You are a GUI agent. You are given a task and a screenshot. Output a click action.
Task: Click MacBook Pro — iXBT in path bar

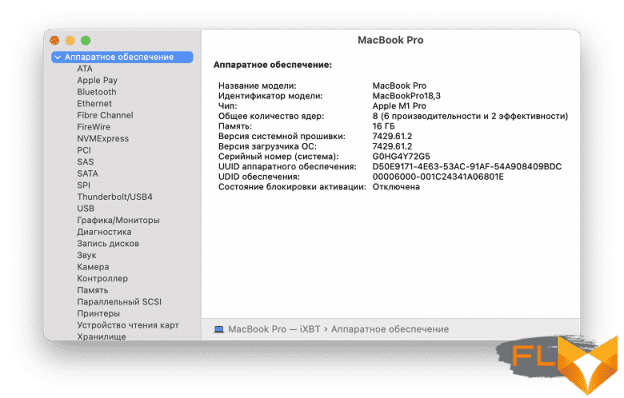[274, 330]
